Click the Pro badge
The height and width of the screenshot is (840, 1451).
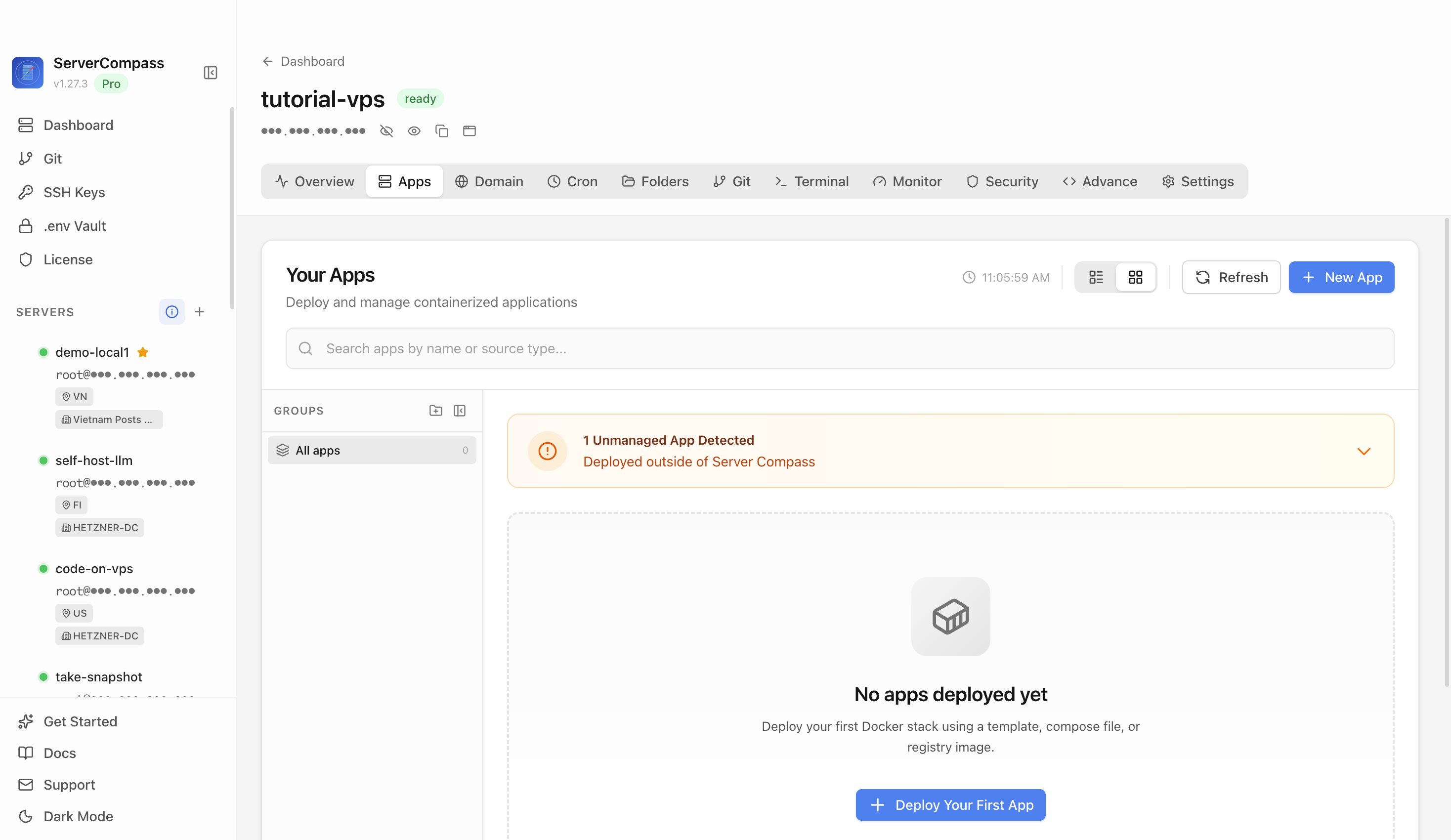click(111, 84)
